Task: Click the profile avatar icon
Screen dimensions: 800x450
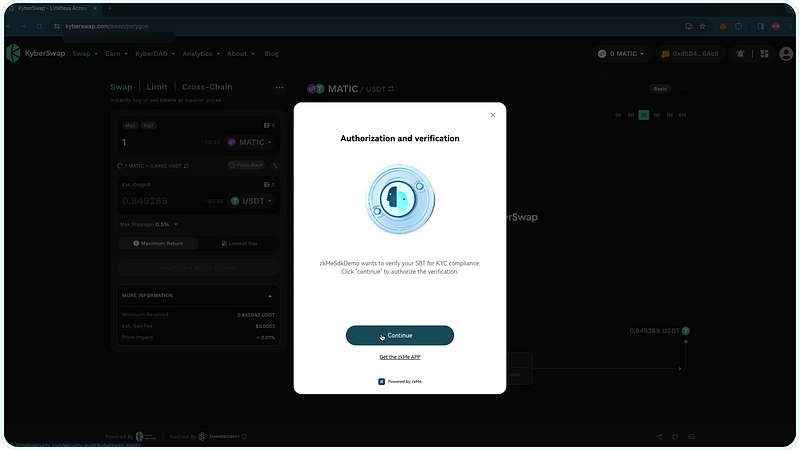Action: point(786,54)
